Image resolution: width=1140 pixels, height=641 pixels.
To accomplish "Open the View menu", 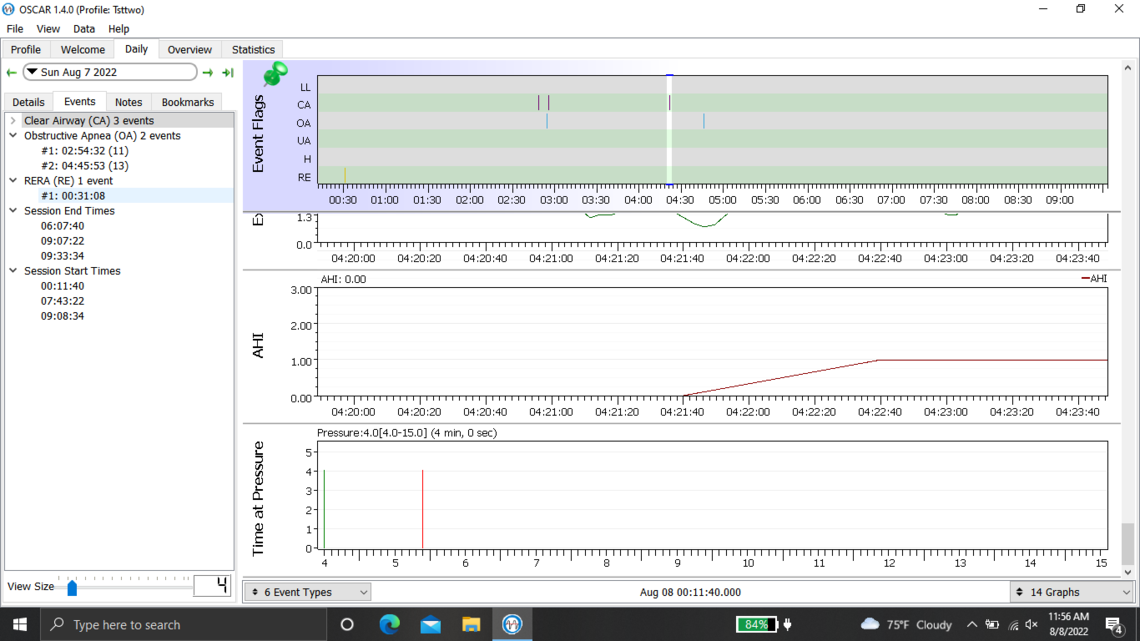I will (x=48, y=29).
